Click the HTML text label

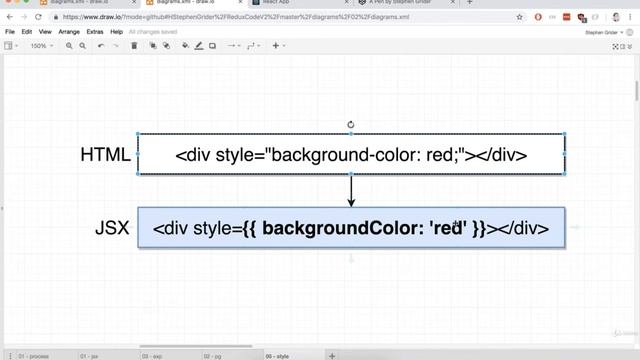pos(105,155)
